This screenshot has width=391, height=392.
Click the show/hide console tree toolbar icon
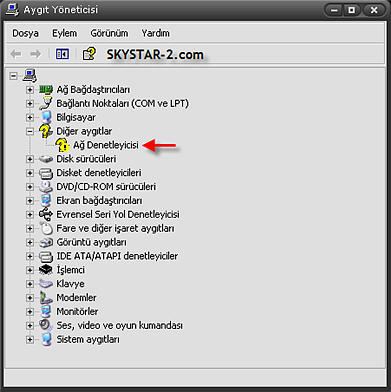tap(62, 54)
